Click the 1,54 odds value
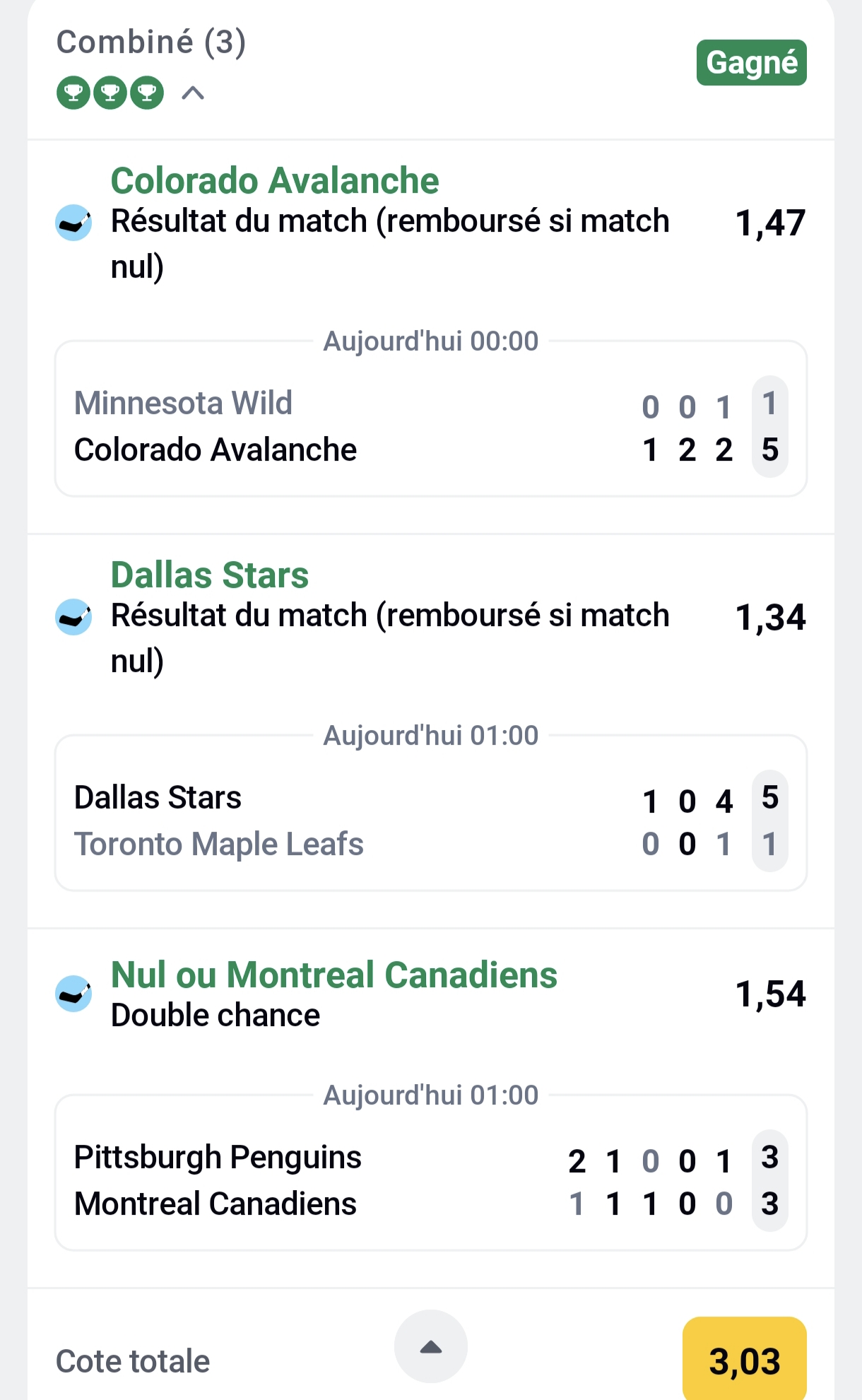The height and width of the screenshot is (1400, 862). 770,994
